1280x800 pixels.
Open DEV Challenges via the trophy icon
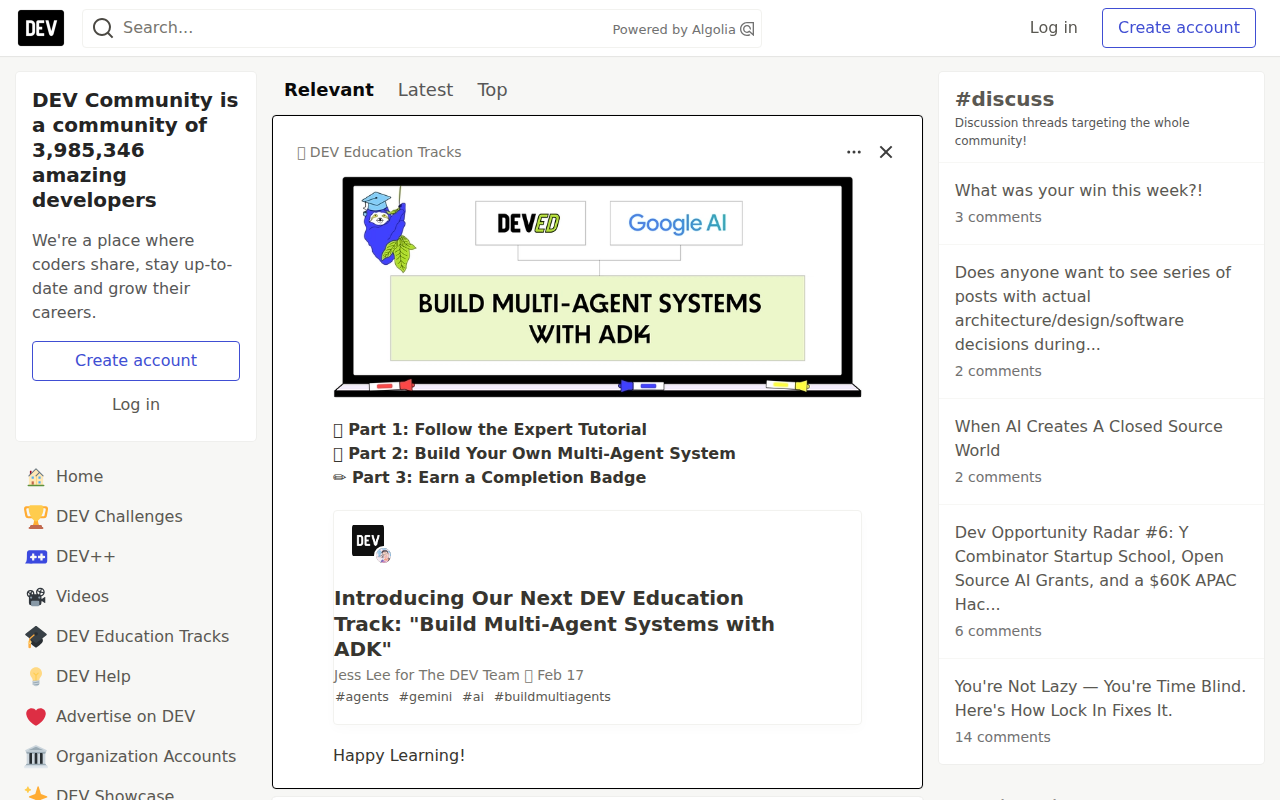tap(36, 517)
